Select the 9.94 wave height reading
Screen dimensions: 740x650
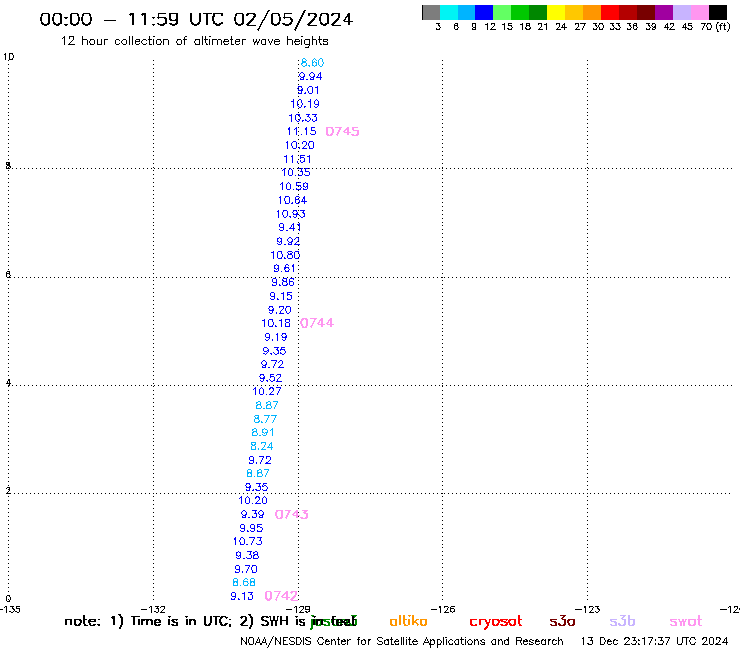click(x=311, y=76)
